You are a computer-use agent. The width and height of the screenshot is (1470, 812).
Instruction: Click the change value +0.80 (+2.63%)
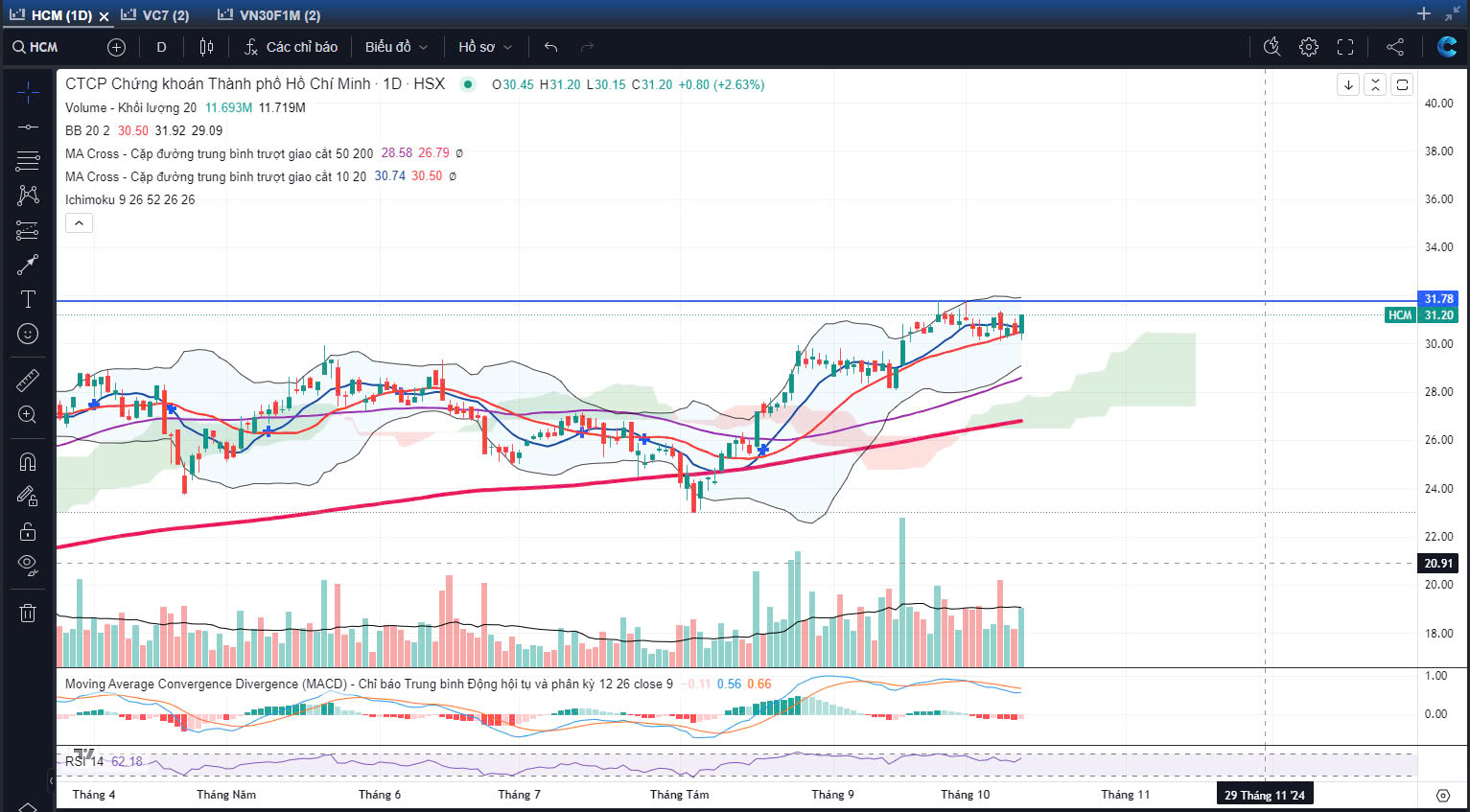(721, 84)
